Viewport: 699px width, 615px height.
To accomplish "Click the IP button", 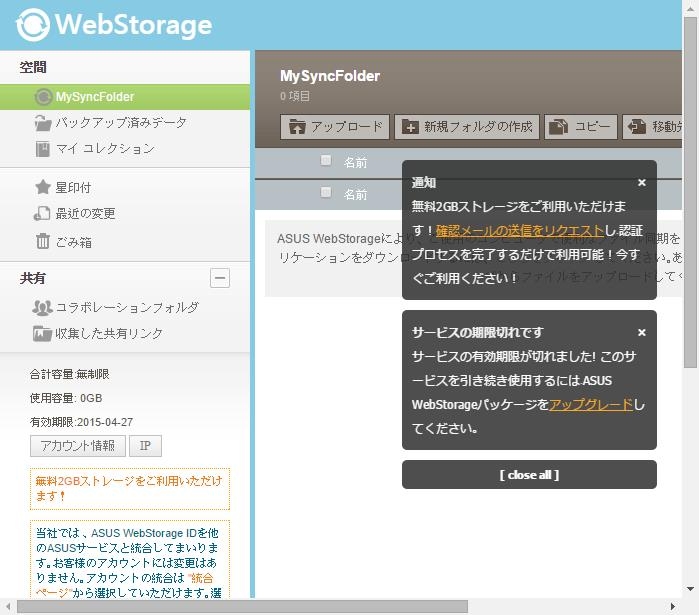I will (145, 446).
